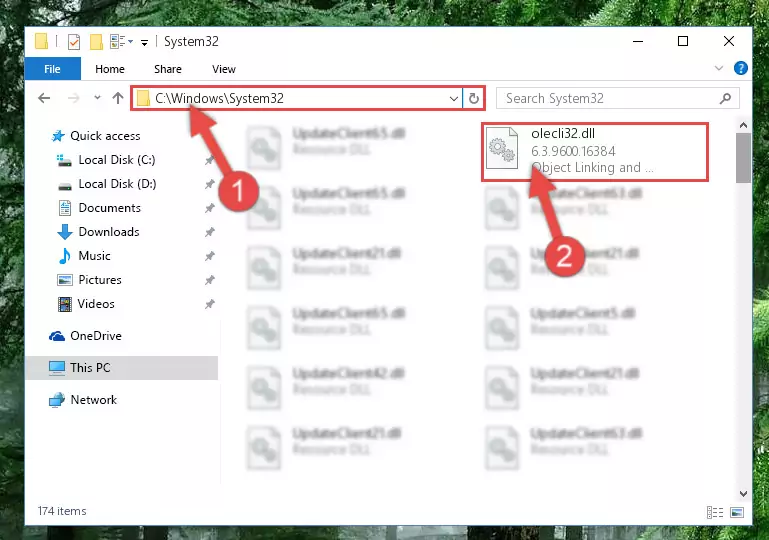
Task: Click the Properties quick access toolbar icon
Action: [74, 42]
